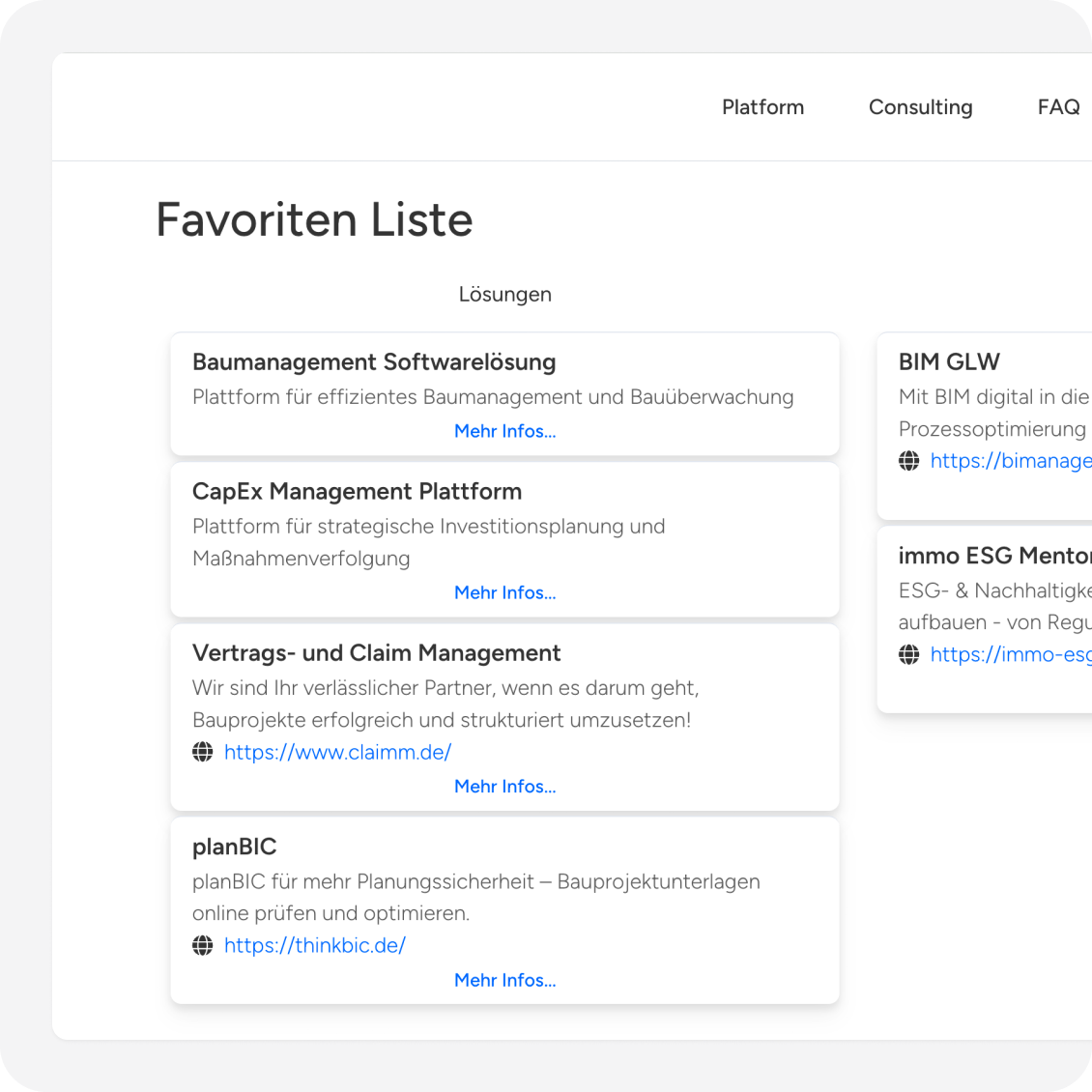Click the globe icon beside the thinkbic.de link
The image size is (1092, 1092).
pos(203,945)
